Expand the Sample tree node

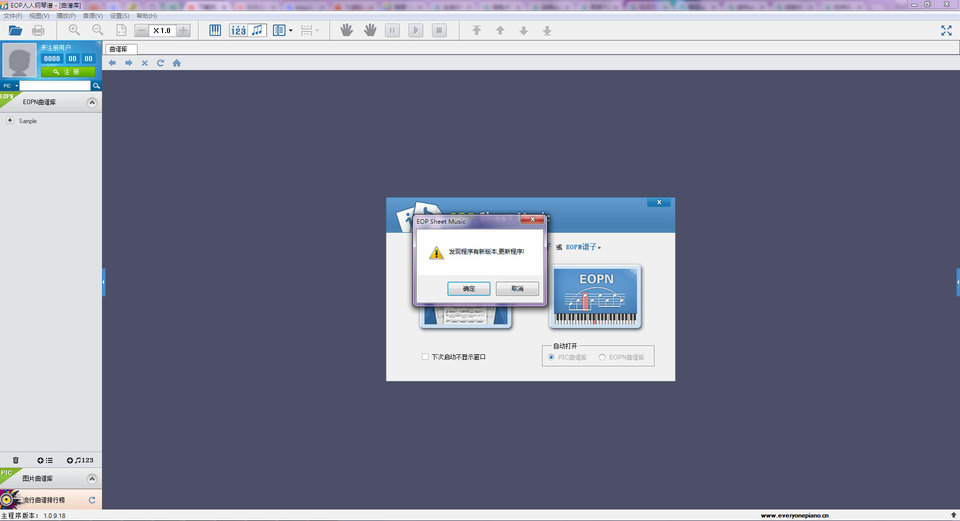click(x=10, y=121)
